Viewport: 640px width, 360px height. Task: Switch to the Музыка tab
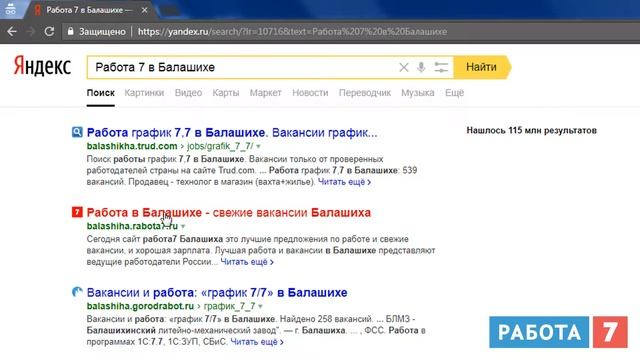418,93
